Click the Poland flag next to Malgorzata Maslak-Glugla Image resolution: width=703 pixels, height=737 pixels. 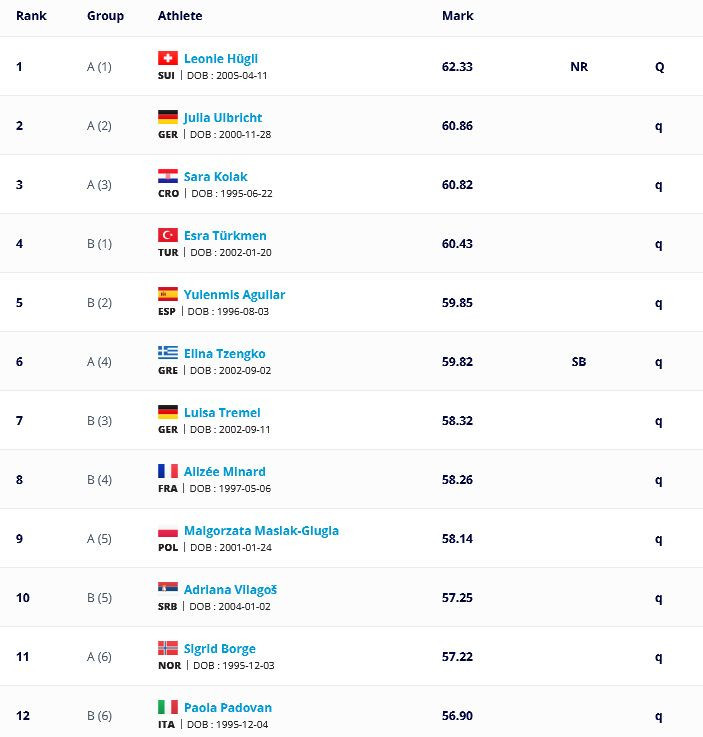(x=168, y=530)
